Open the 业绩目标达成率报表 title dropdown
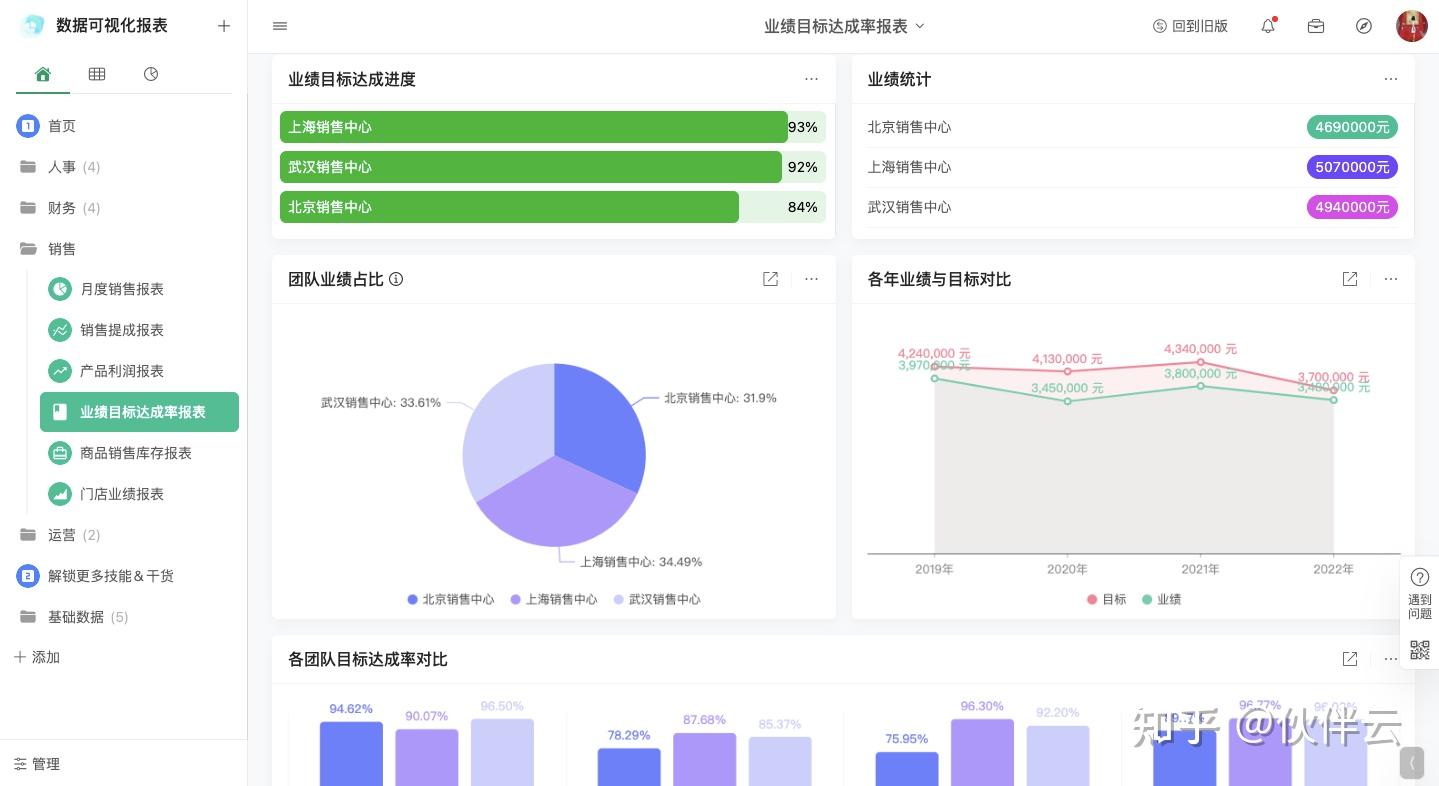Viewport: 1439px width, 786px height. click(x=845, y=26)
